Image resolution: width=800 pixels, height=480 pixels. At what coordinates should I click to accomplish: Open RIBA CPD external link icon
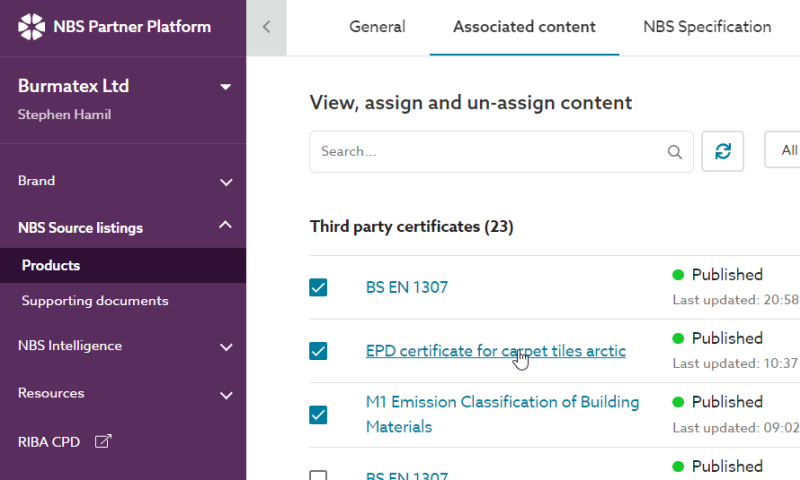(103, 441)
